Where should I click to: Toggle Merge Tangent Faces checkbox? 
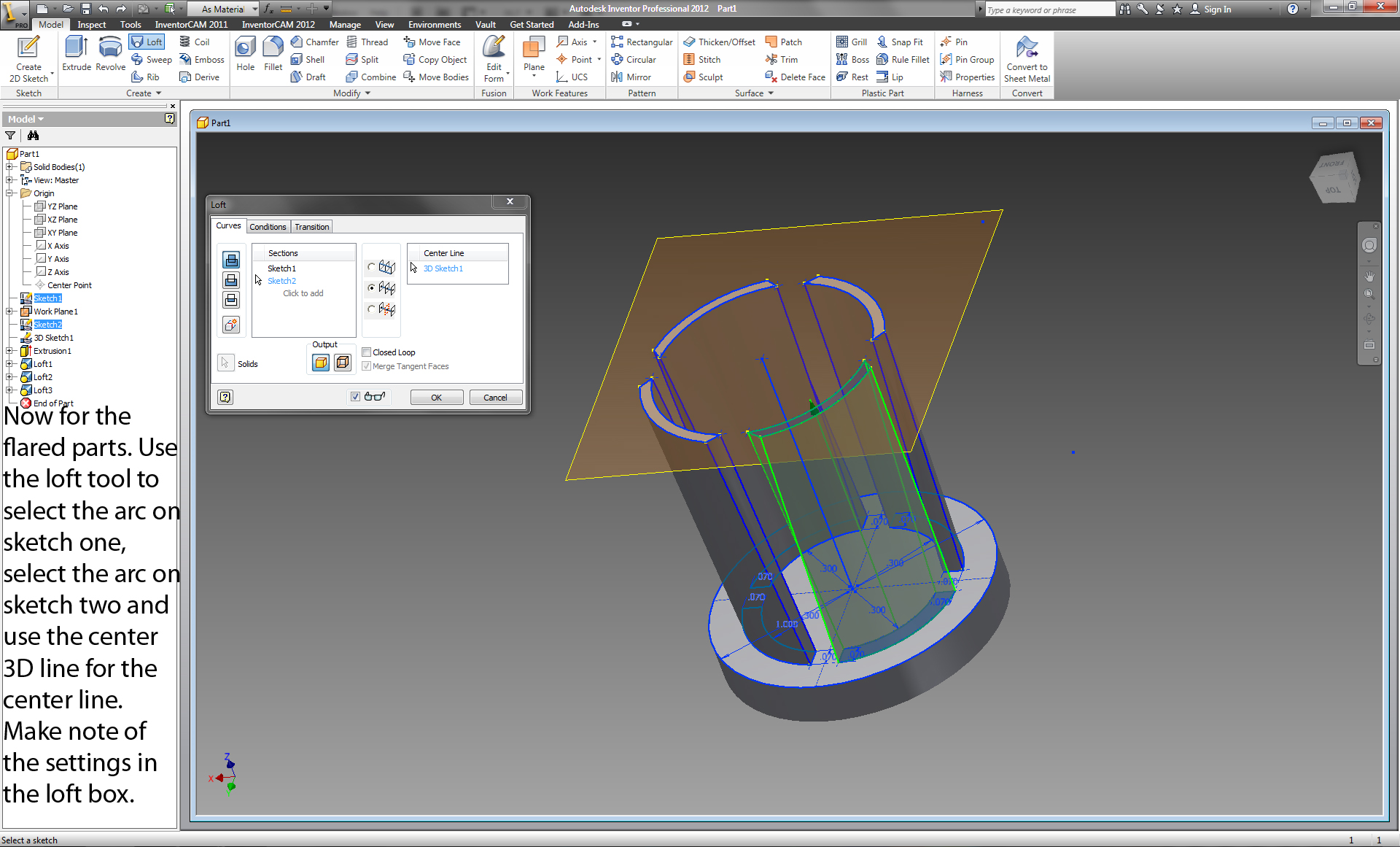click(x=367, y=366)
